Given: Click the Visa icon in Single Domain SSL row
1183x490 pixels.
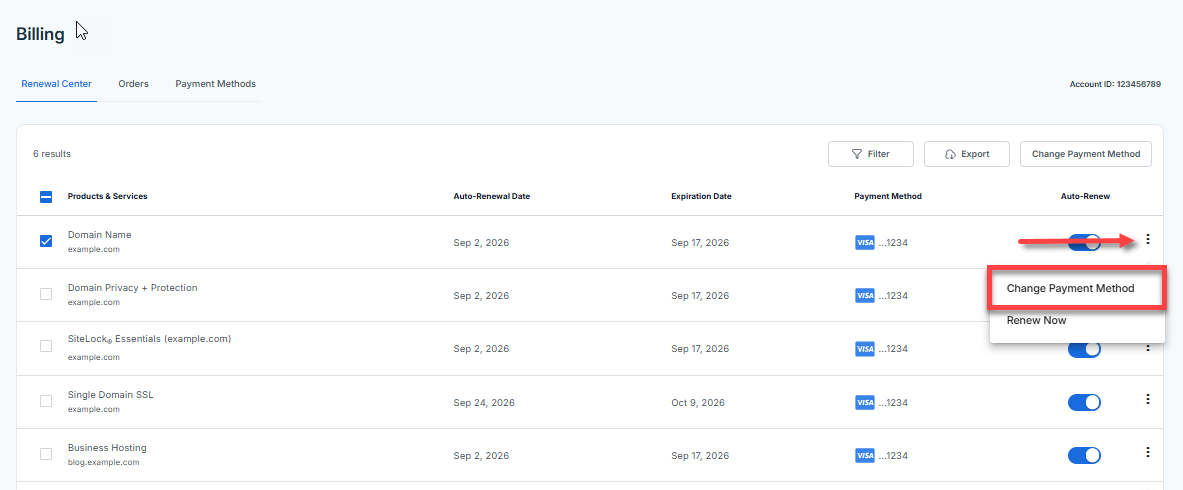Looking at the screenshot, I should tap(864, 402).
